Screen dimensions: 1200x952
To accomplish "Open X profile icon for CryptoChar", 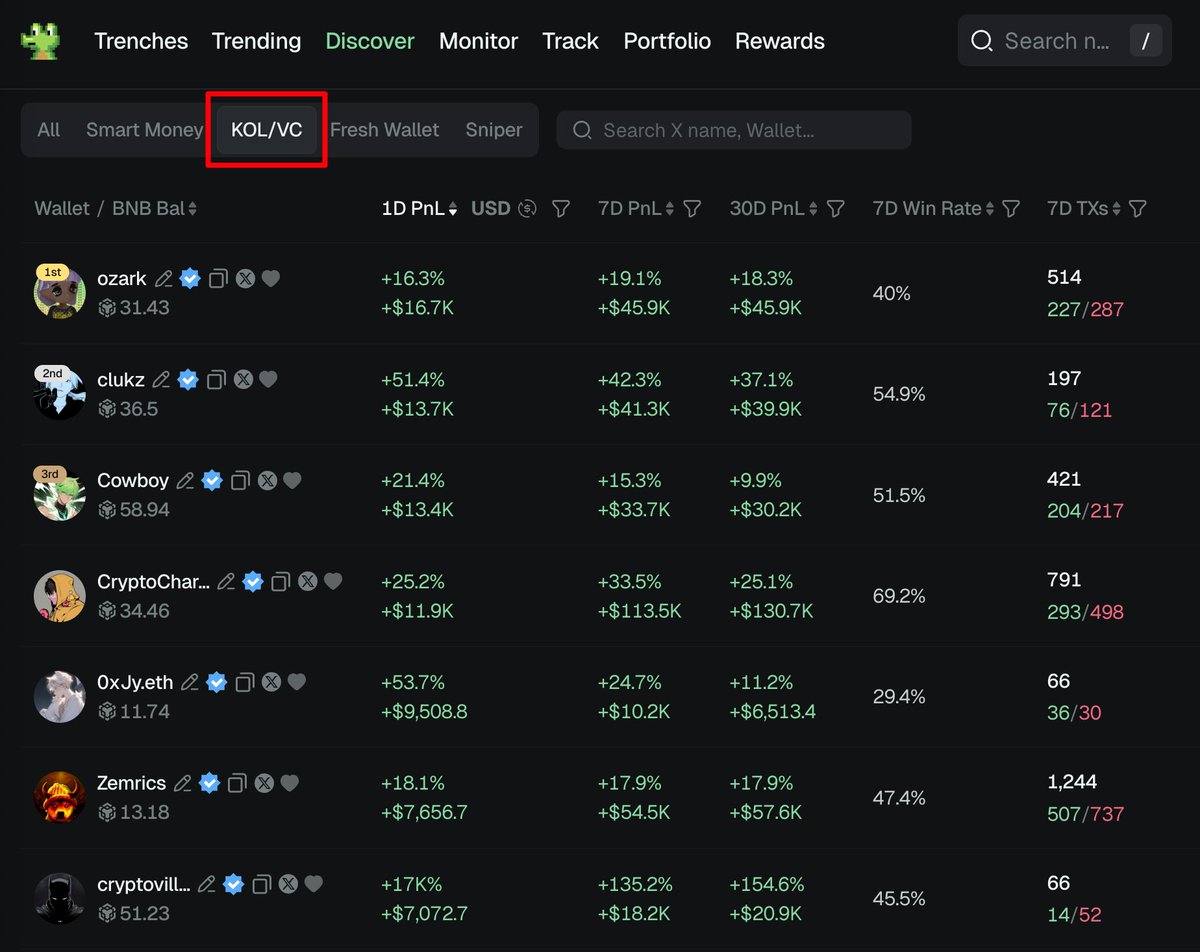I will point(308,581).
